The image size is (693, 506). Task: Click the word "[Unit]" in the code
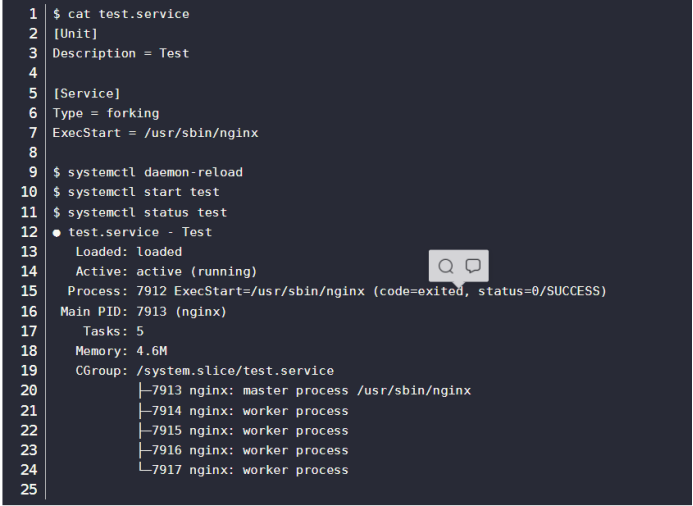[75, 34]
